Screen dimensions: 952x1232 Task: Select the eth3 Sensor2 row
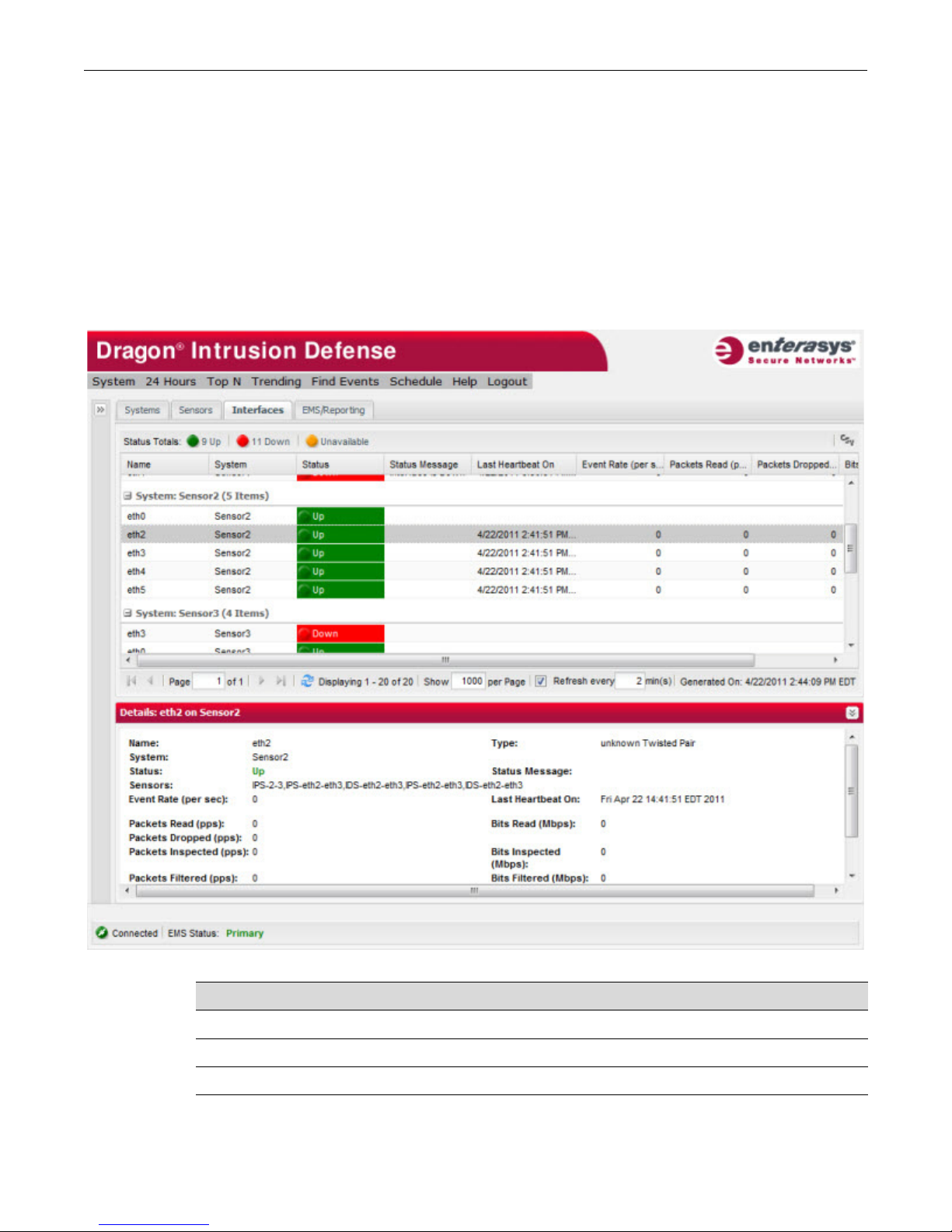coord(482,553)
